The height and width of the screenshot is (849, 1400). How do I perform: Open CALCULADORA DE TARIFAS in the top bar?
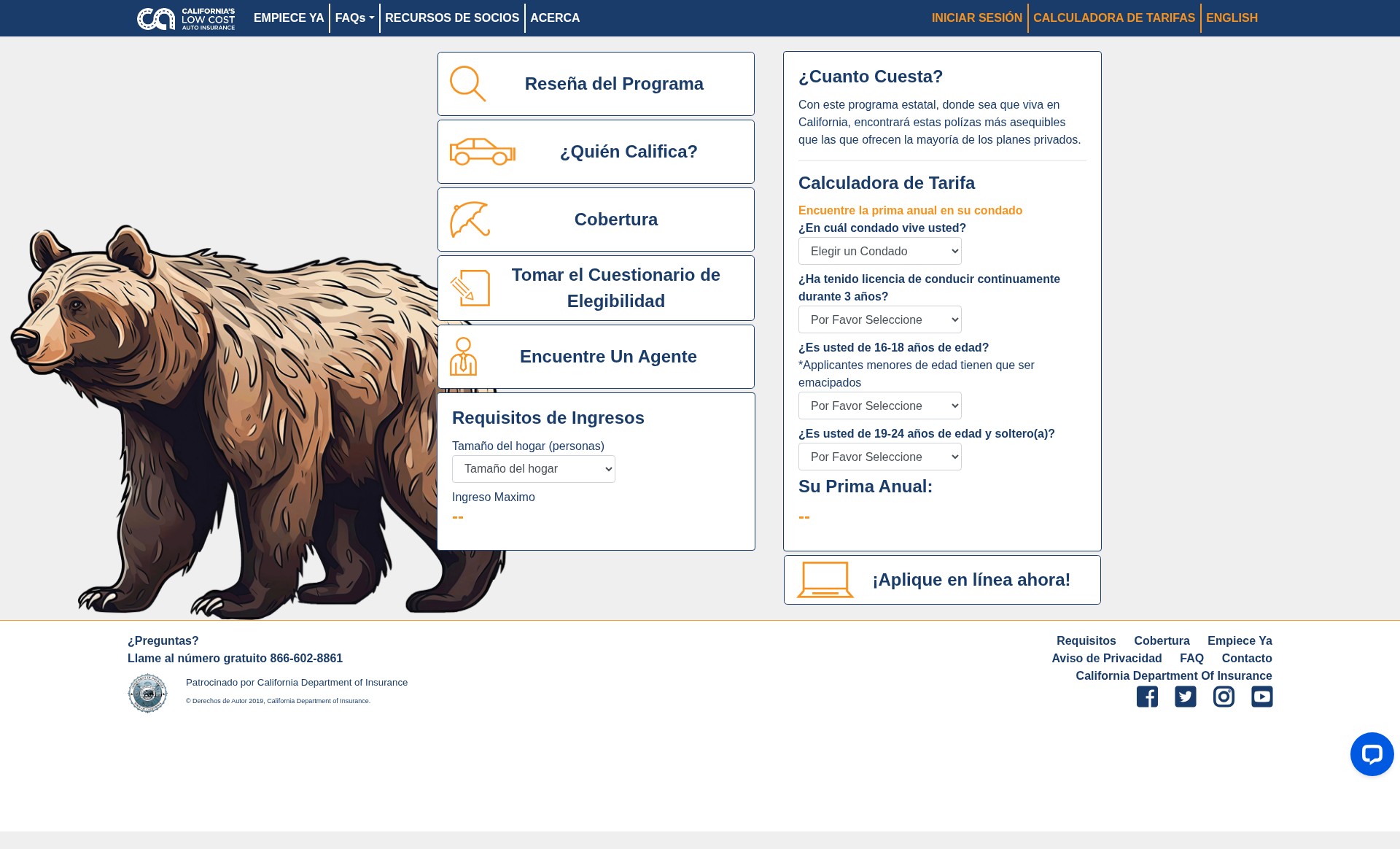[x=1114, y=18]
